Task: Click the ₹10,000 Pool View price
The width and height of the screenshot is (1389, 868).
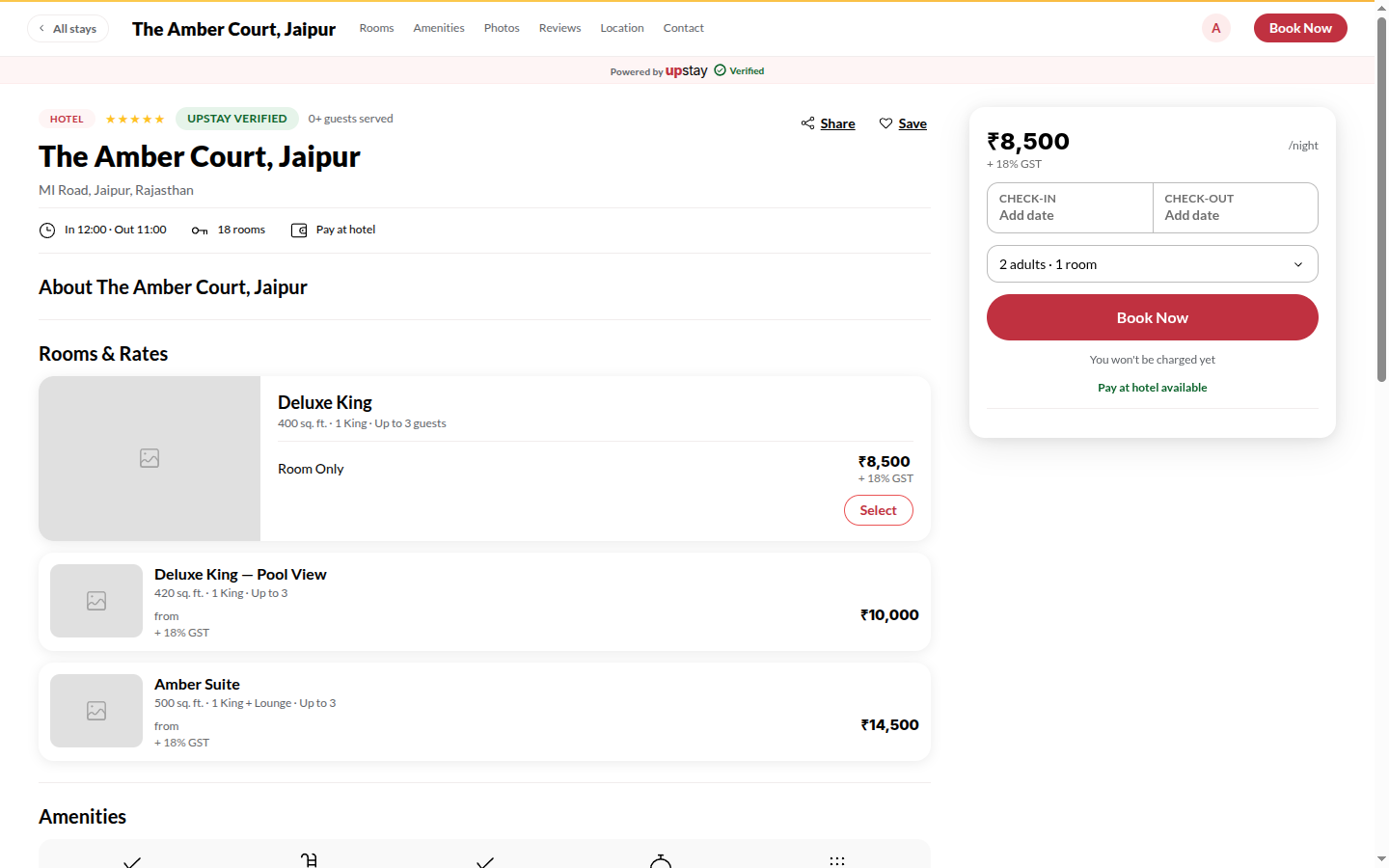Action: click(x=889, y=615)
